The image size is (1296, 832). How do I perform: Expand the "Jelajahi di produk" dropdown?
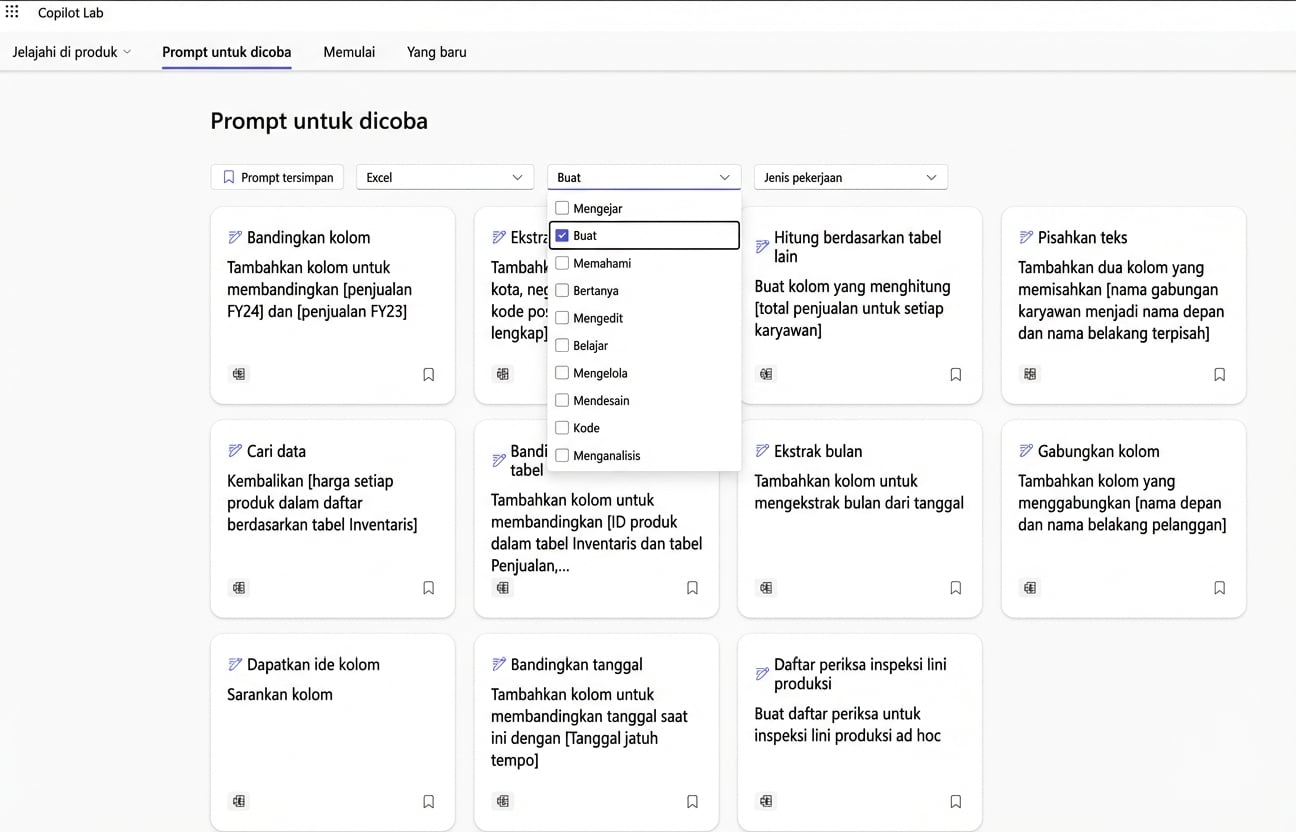click(x=71, y=51)
